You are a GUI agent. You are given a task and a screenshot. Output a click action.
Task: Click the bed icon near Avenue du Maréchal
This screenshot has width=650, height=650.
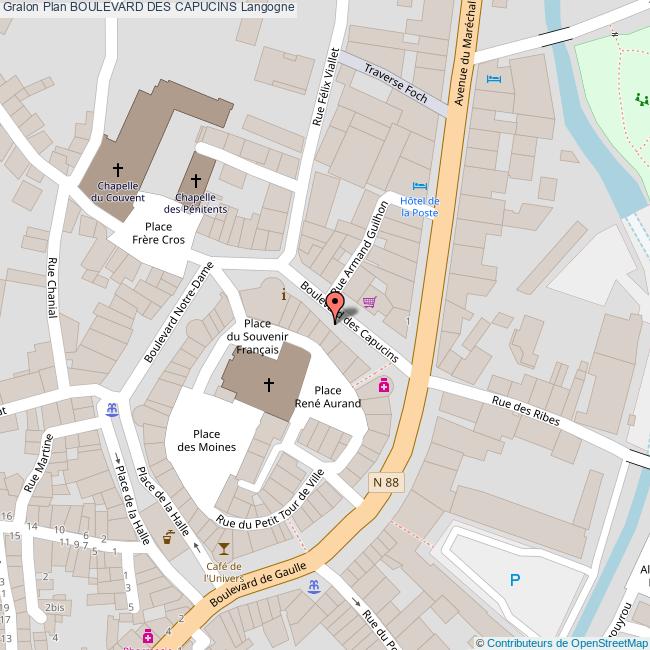pos(494,78)
